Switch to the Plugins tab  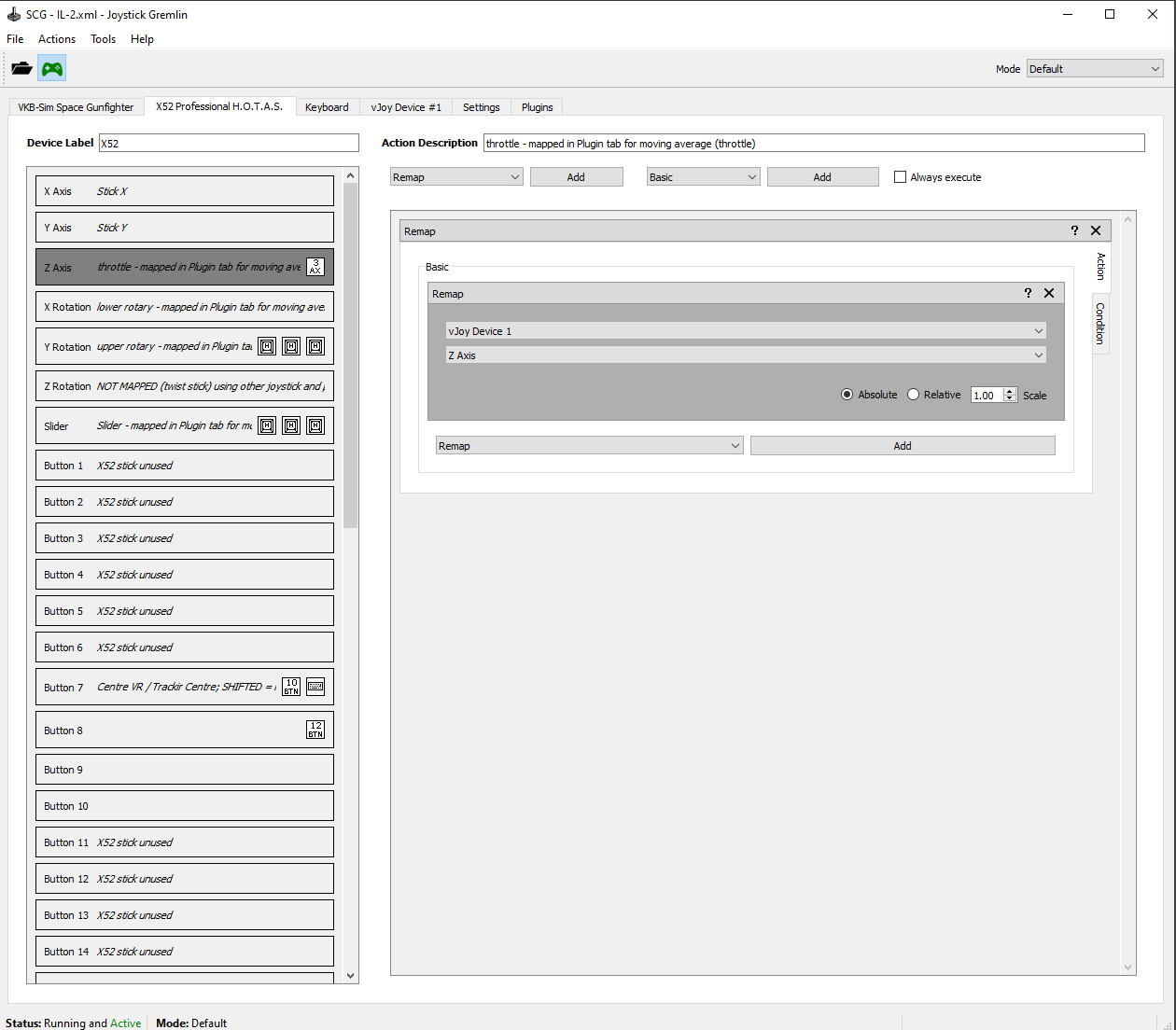point(537,107)
